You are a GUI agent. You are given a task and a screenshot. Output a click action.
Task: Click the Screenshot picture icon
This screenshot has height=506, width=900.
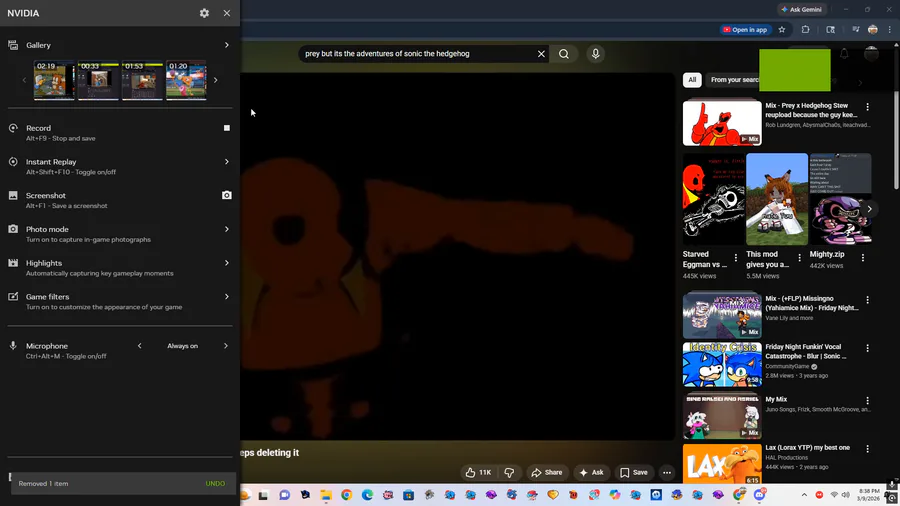coord(13,196)
